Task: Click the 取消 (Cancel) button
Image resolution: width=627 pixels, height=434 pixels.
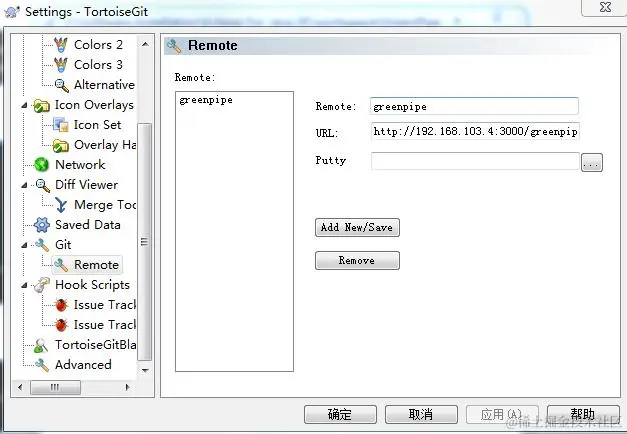Action: [x=421, y=414]
